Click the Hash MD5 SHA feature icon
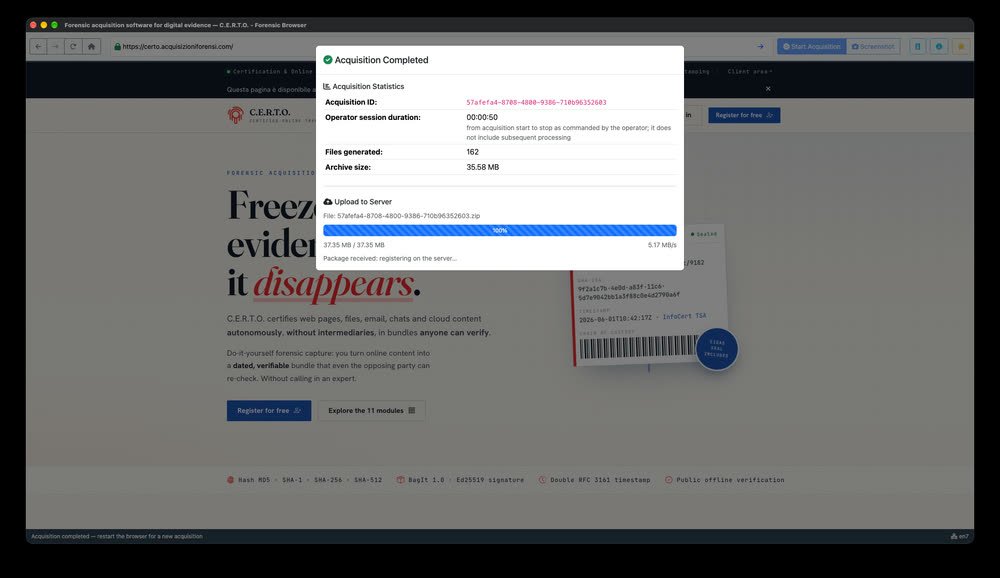Viewport: 1000px width, 578px height. point(231,480)
